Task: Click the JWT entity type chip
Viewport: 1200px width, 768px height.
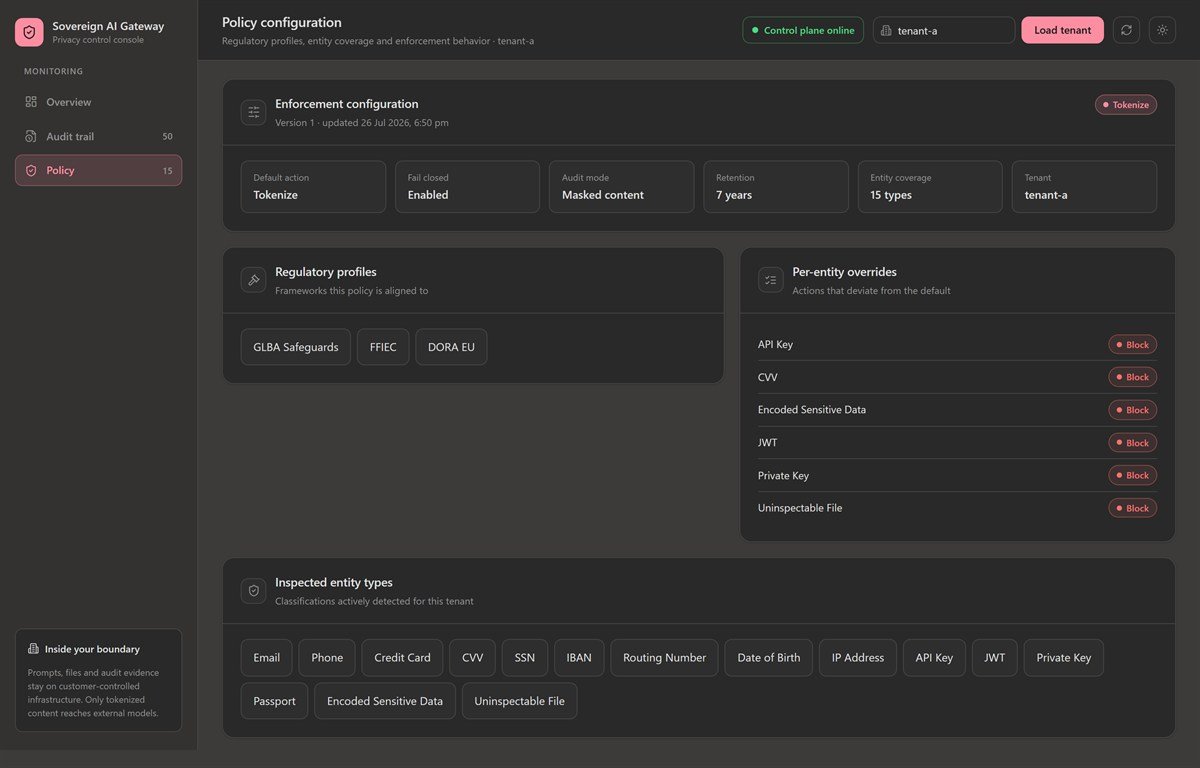Action: pyautogui.click(x=995, y=658)
